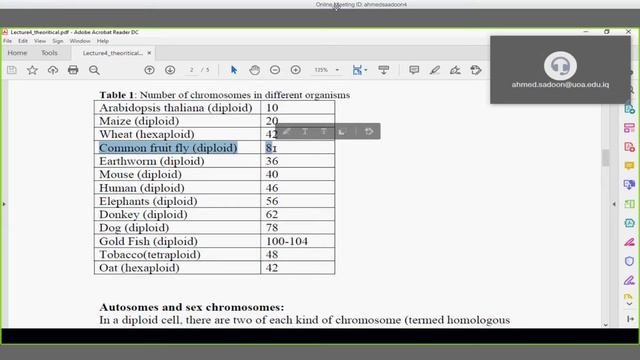Click the rightmost icon in the popup toolbar
Viewport: 640px width, 360px height.
(x=369, y=131)
